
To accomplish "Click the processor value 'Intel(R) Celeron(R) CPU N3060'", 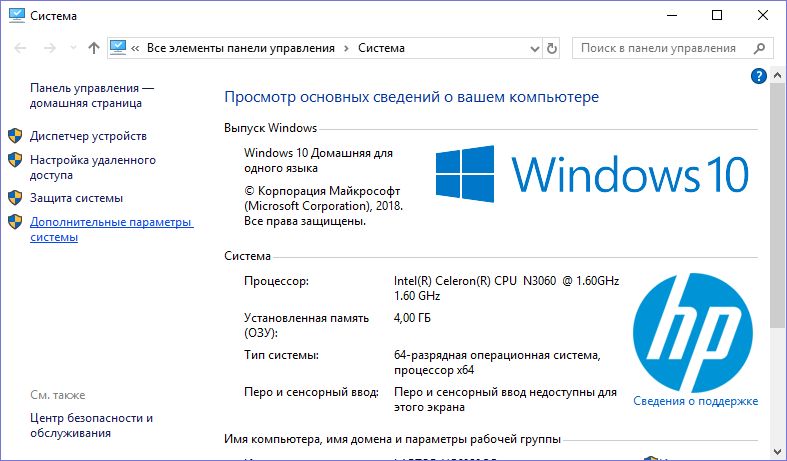I will [x=475, y=281].
